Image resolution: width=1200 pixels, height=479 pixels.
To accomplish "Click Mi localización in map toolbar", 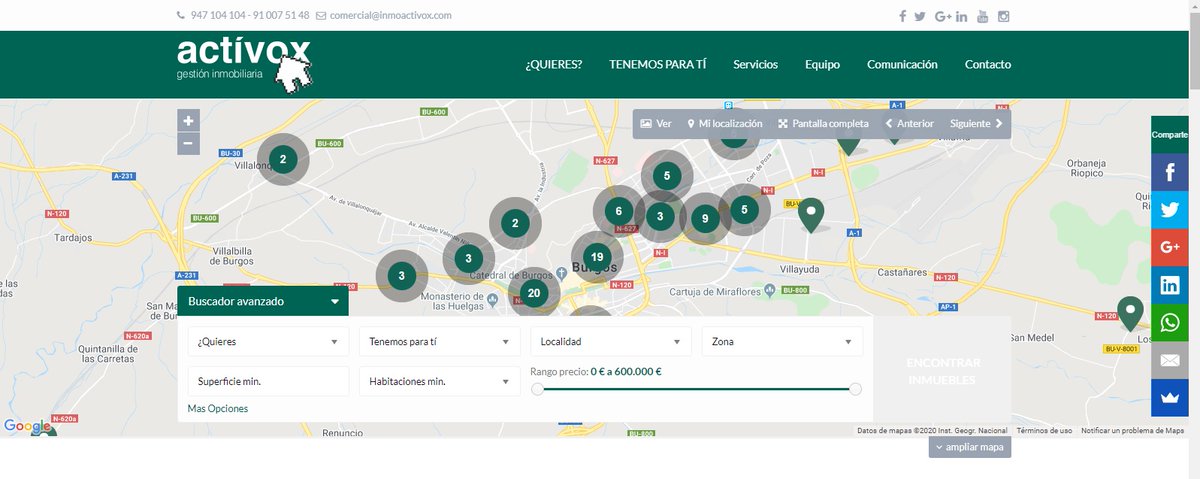I will (725, 124).
